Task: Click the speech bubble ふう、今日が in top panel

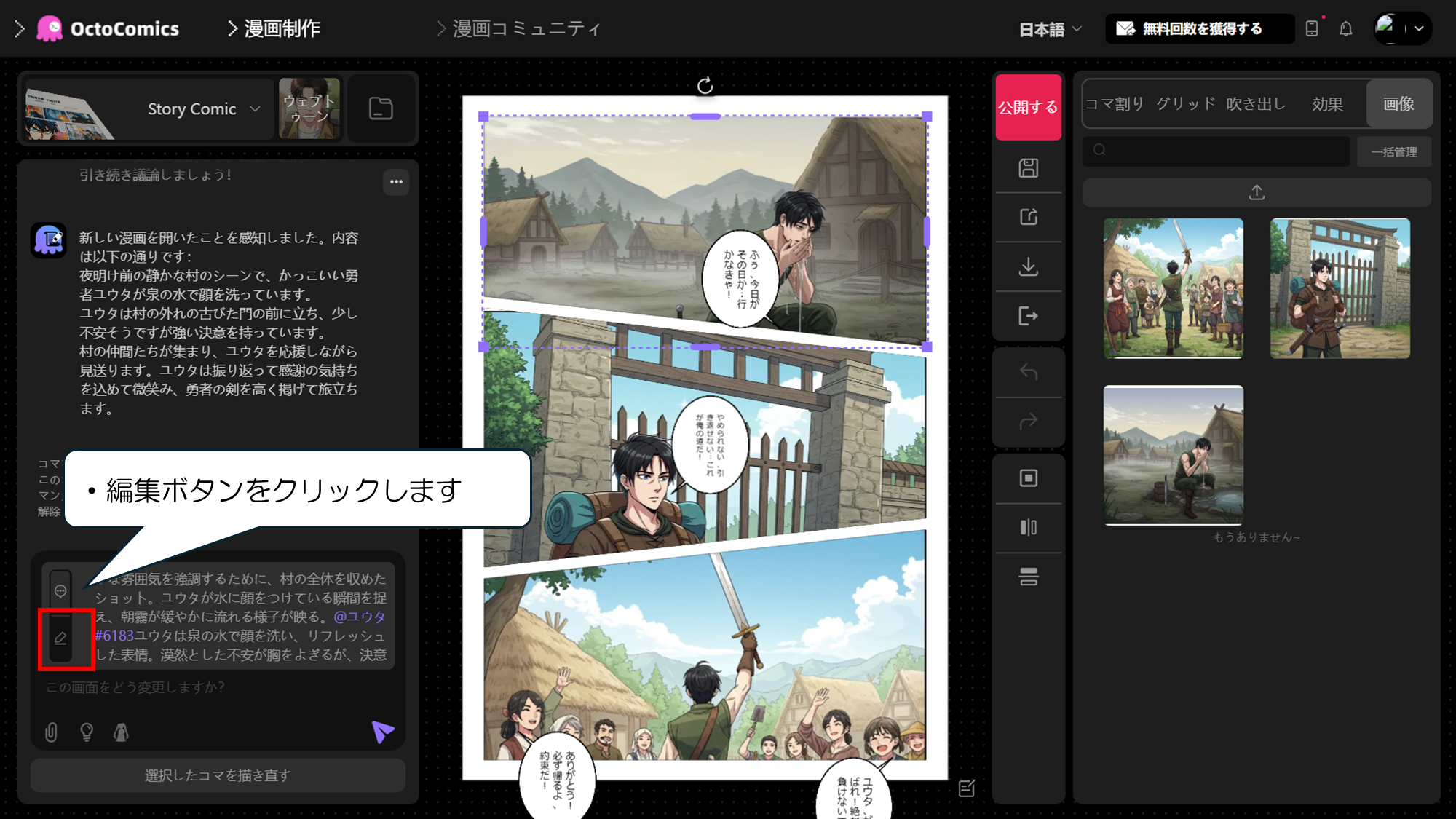Action: (x=740, y=279)
